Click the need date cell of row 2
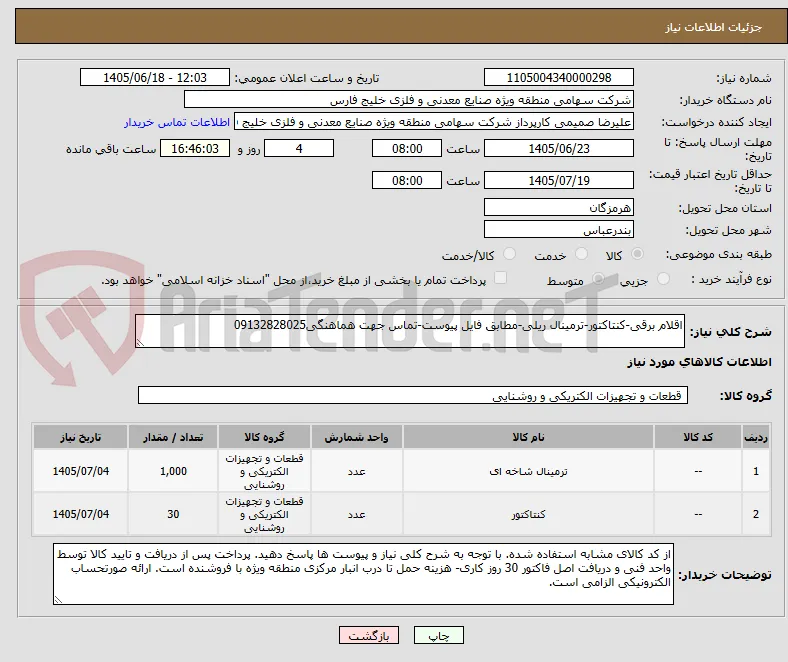The width and height of the screenshot is (788, 662). pyautogui.click(x=80, y=514)
